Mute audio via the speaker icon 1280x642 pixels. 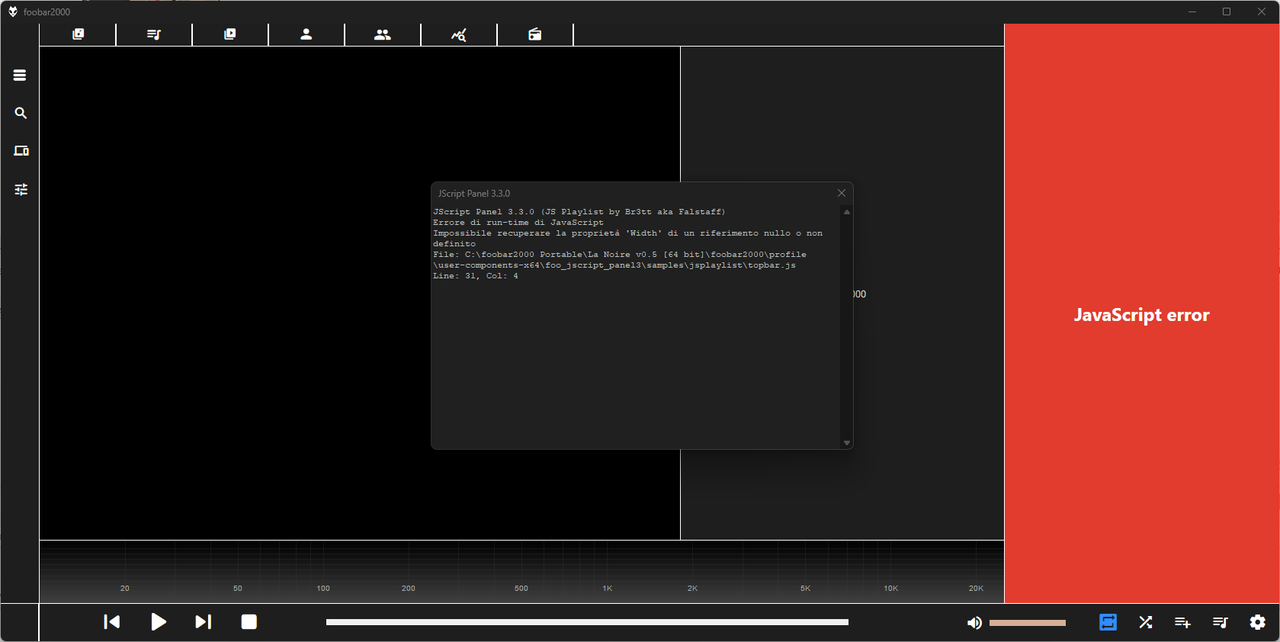pyautogui.click(x=974, y=623)
